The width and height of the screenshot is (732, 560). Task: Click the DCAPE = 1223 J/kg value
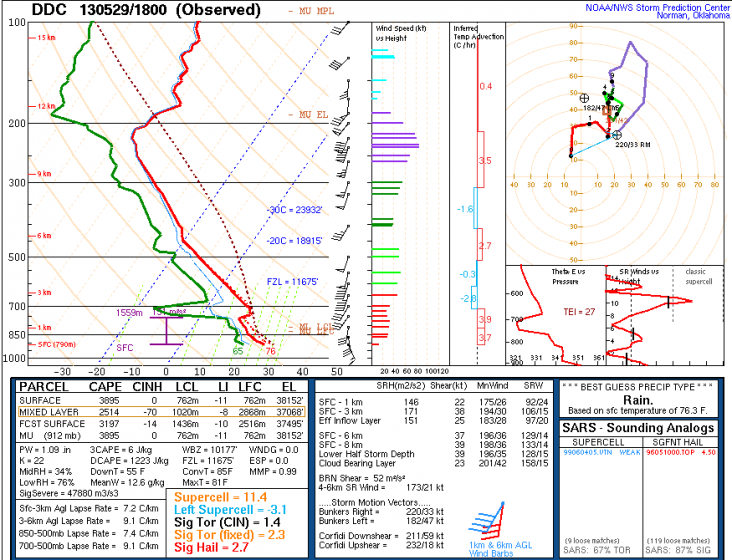click(x=129, y=461)
